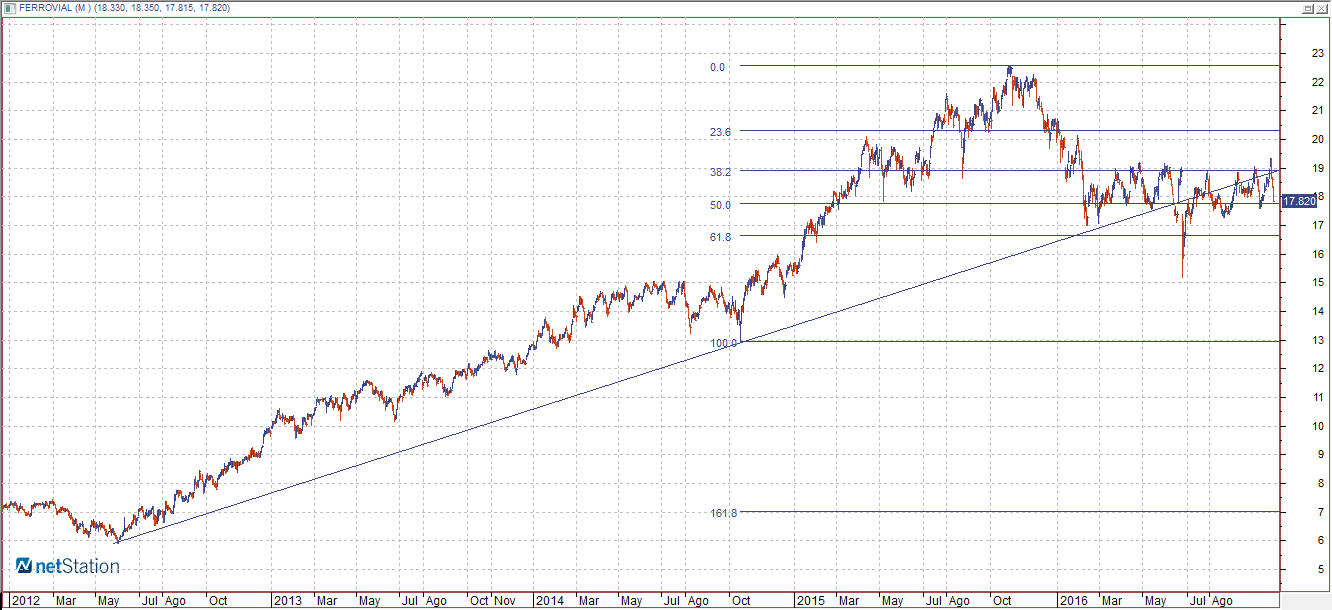The width and height of the screenshot is (1332, 610).
Task: Select the FERROVIAL (M) title text
Action: [55, 8]
